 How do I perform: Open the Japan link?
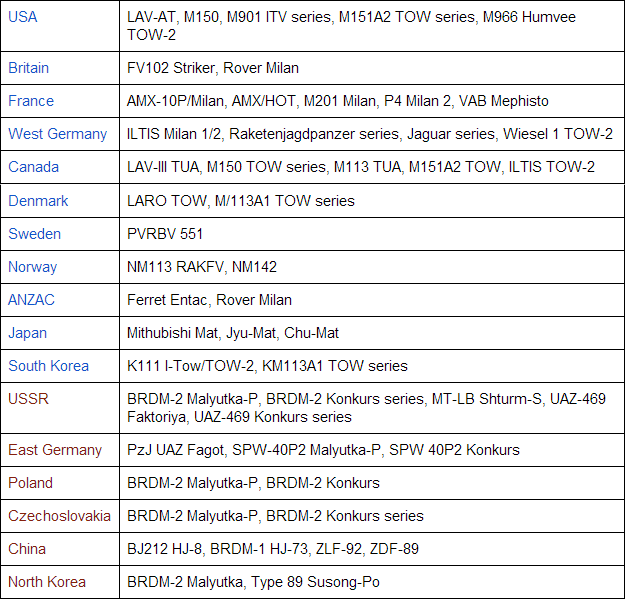[28, 332]
